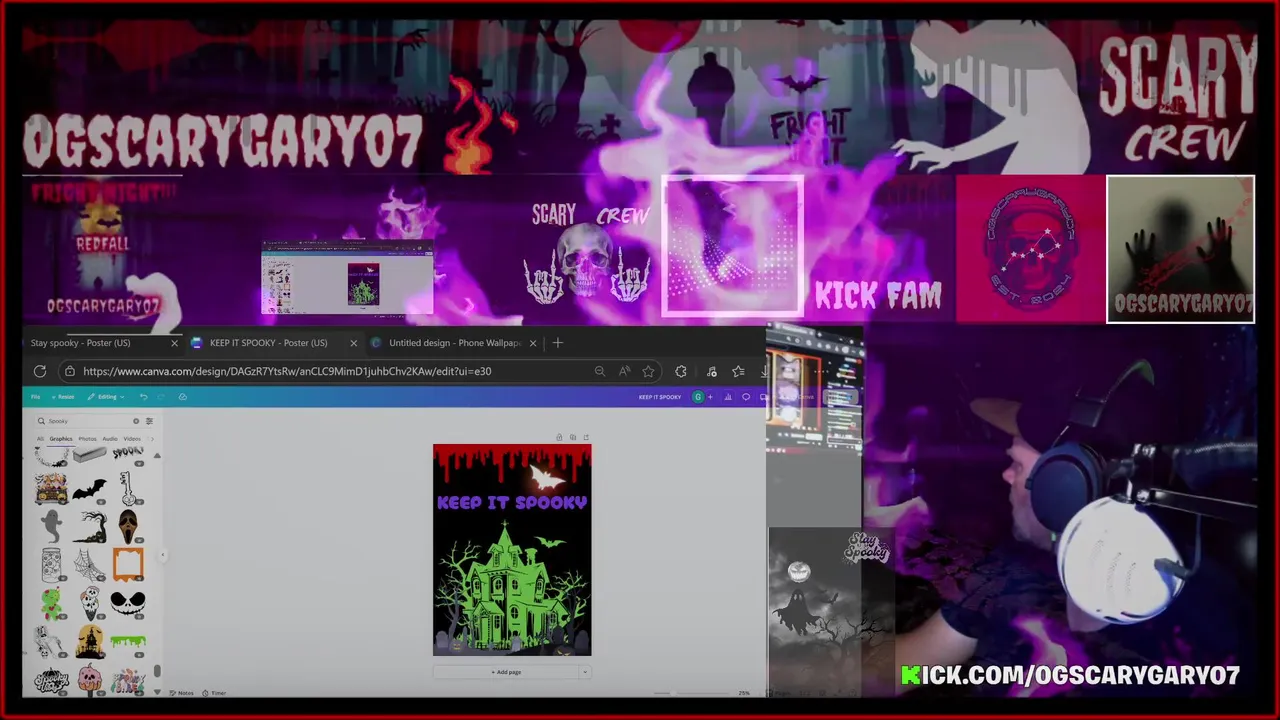The image size is (1280, 720).
Task: Add a page via icon above poster
Action: [x=586, y=437]
